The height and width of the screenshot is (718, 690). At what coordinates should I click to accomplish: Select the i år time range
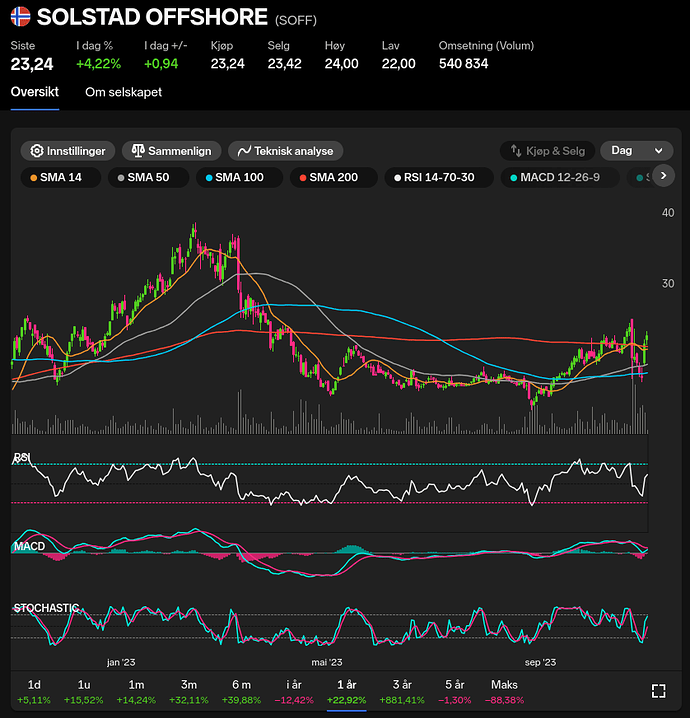(294, 691)
